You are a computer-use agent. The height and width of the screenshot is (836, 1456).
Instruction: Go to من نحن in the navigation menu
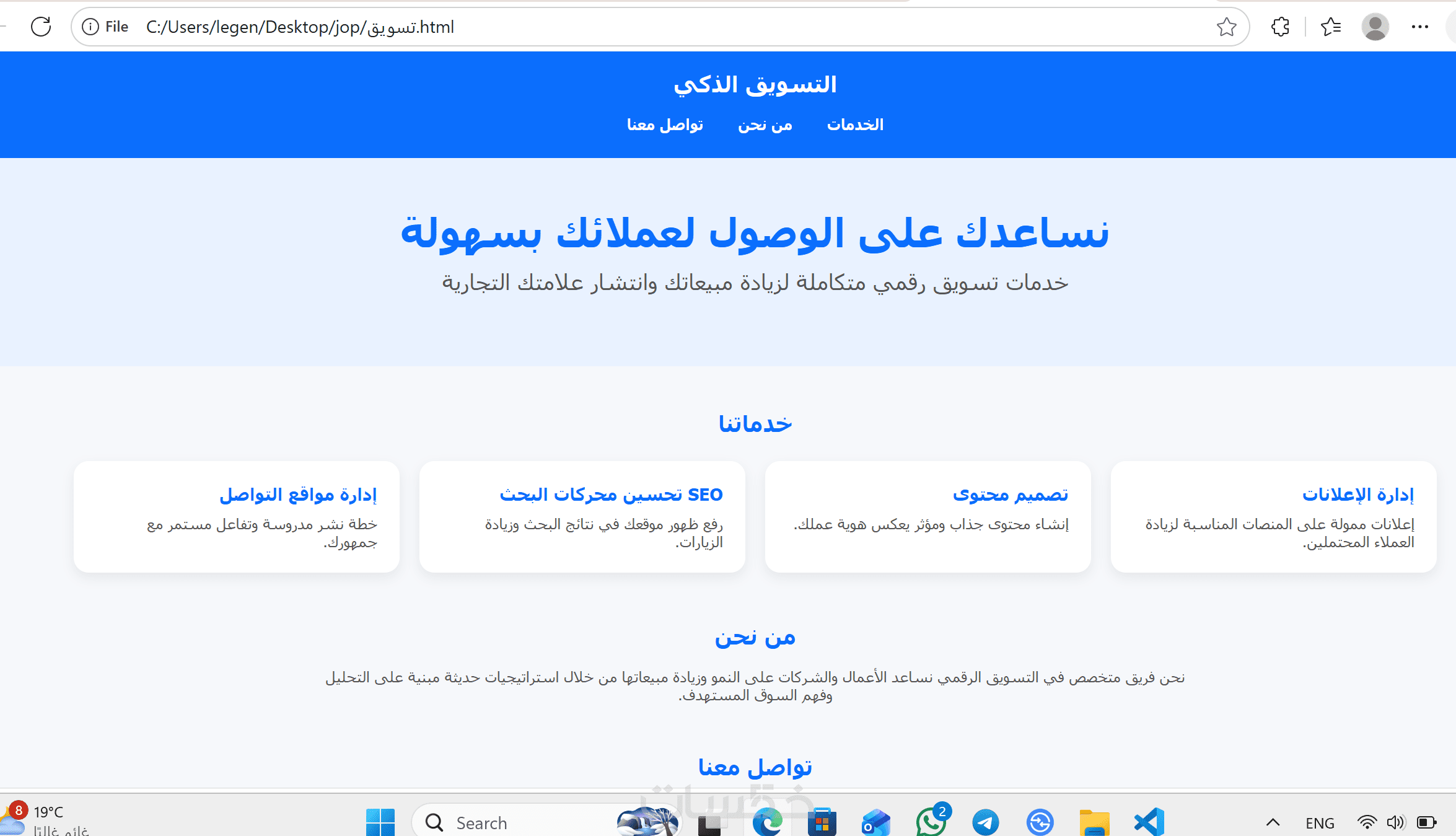click(x=765, y=125)
